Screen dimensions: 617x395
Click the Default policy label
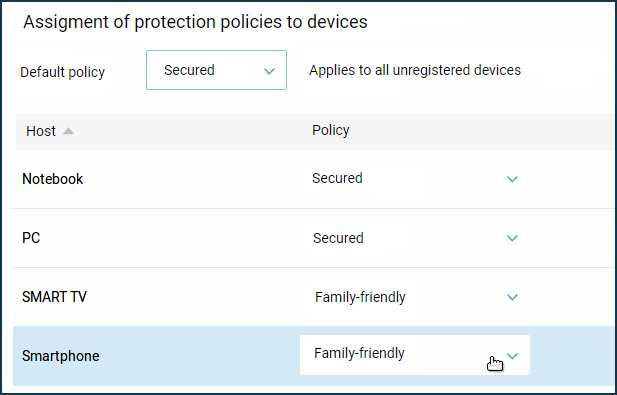(63, 72)
